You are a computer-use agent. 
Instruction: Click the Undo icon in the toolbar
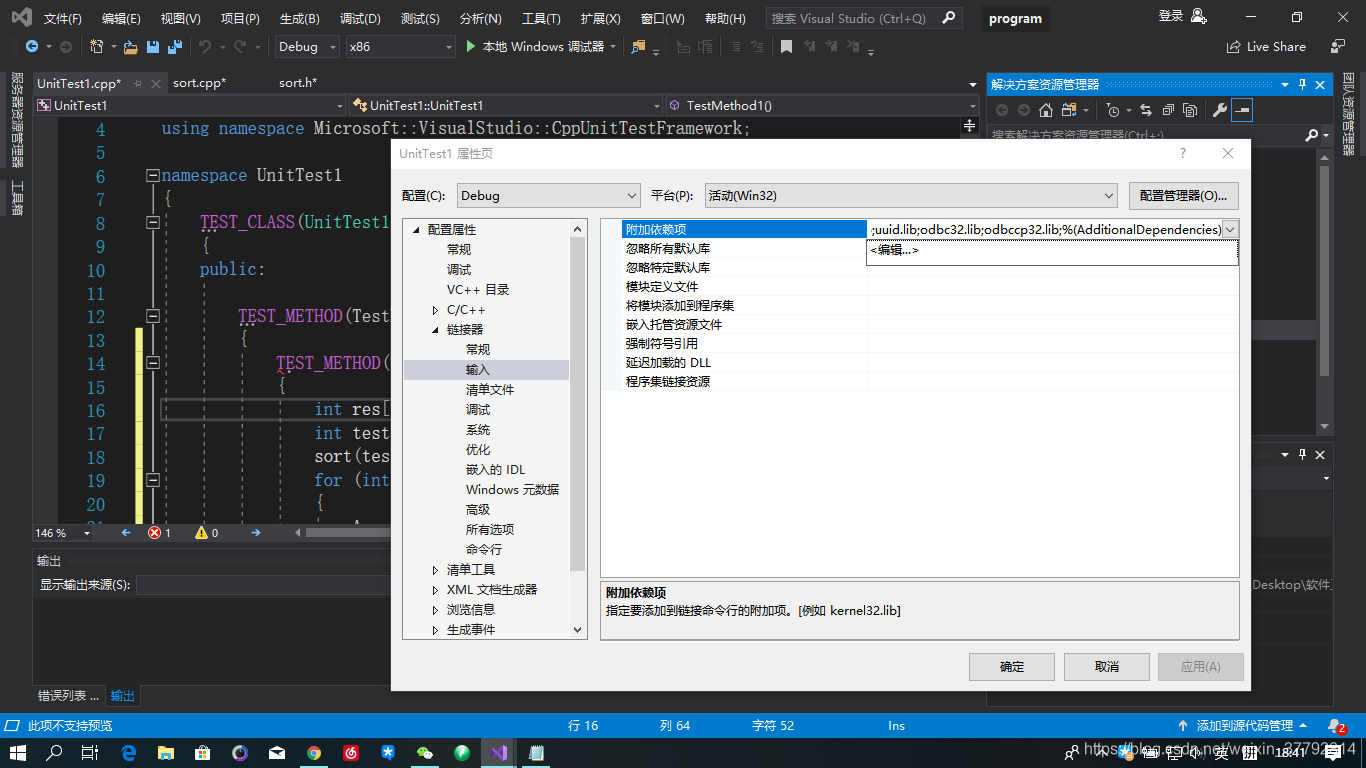pyautogui.click(x=207, y=47)
